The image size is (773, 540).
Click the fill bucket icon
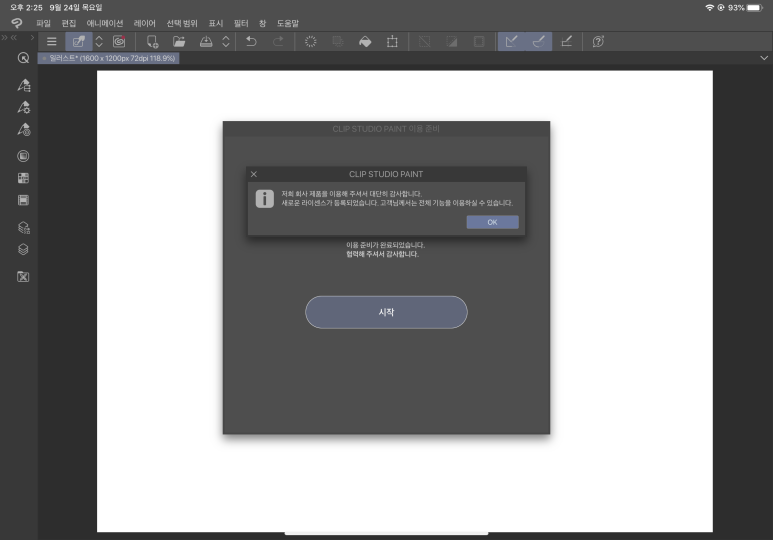click(365, 41)
